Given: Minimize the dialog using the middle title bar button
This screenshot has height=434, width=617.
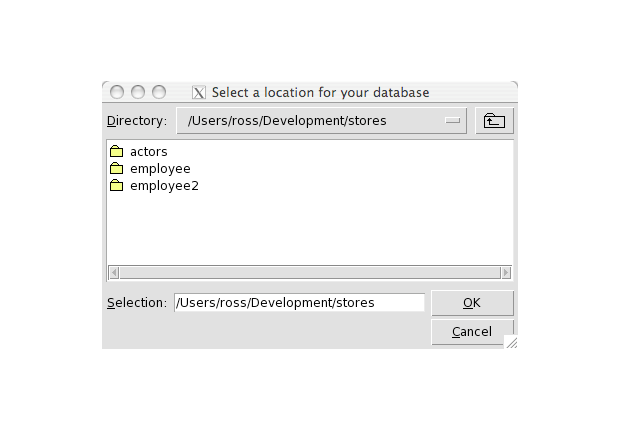Looking at the screenshot, I should click(x=138, y=92).
